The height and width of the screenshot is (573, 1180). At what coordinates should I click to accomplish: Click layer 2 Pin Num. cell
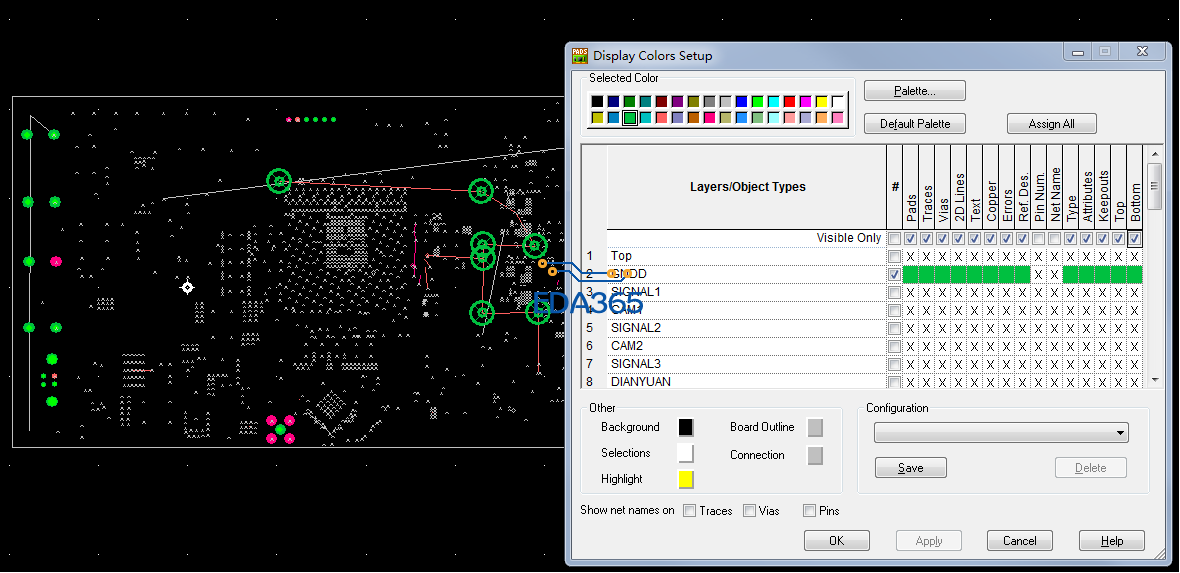[x=1039, y=274]
